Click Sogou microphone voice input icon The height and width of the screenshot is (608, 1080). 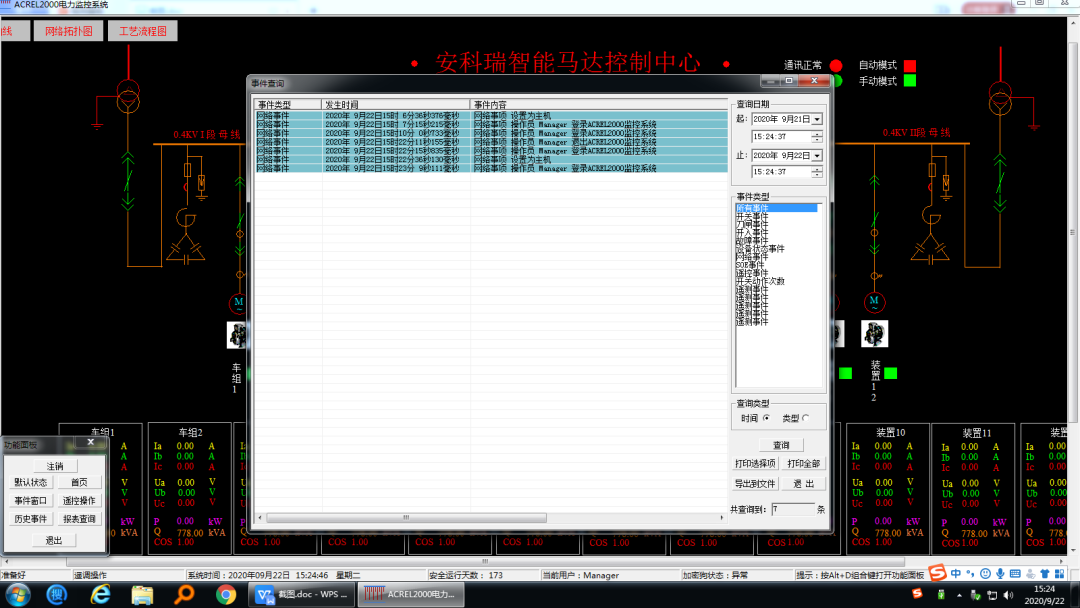pyautogui.click(x=1000, y=574)
